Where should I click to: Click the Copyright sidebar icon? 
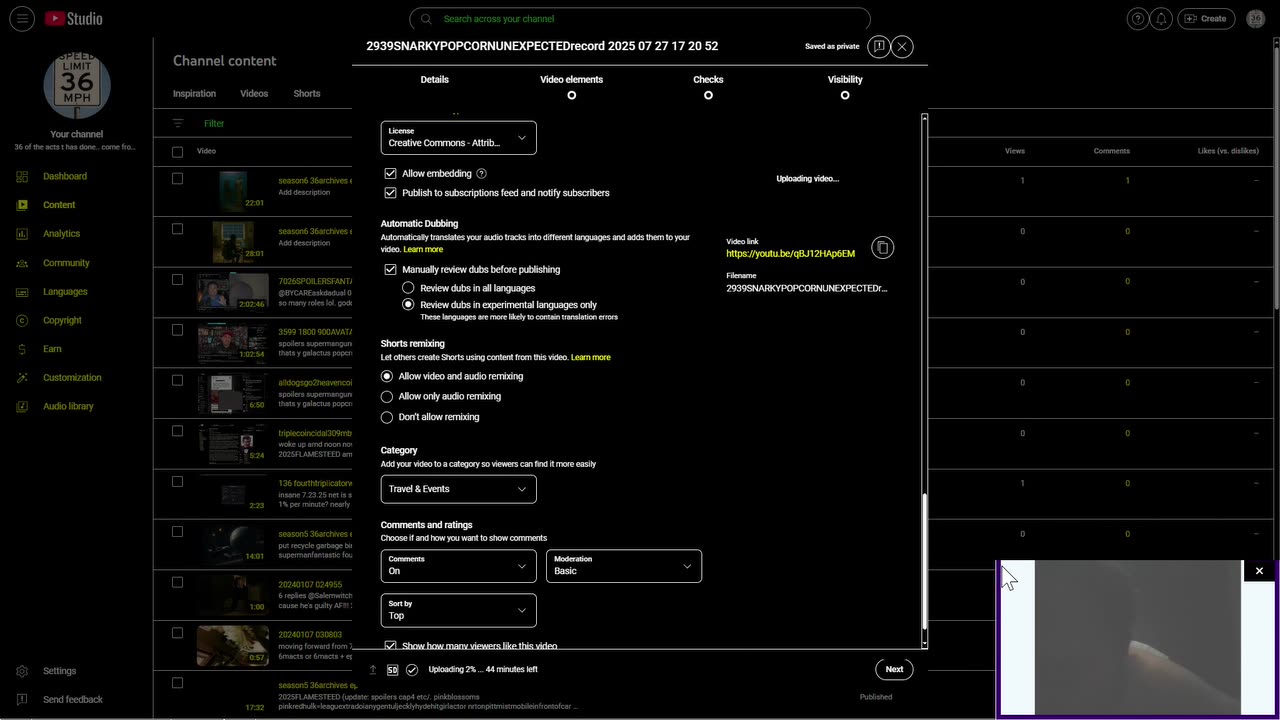[22, 320]
